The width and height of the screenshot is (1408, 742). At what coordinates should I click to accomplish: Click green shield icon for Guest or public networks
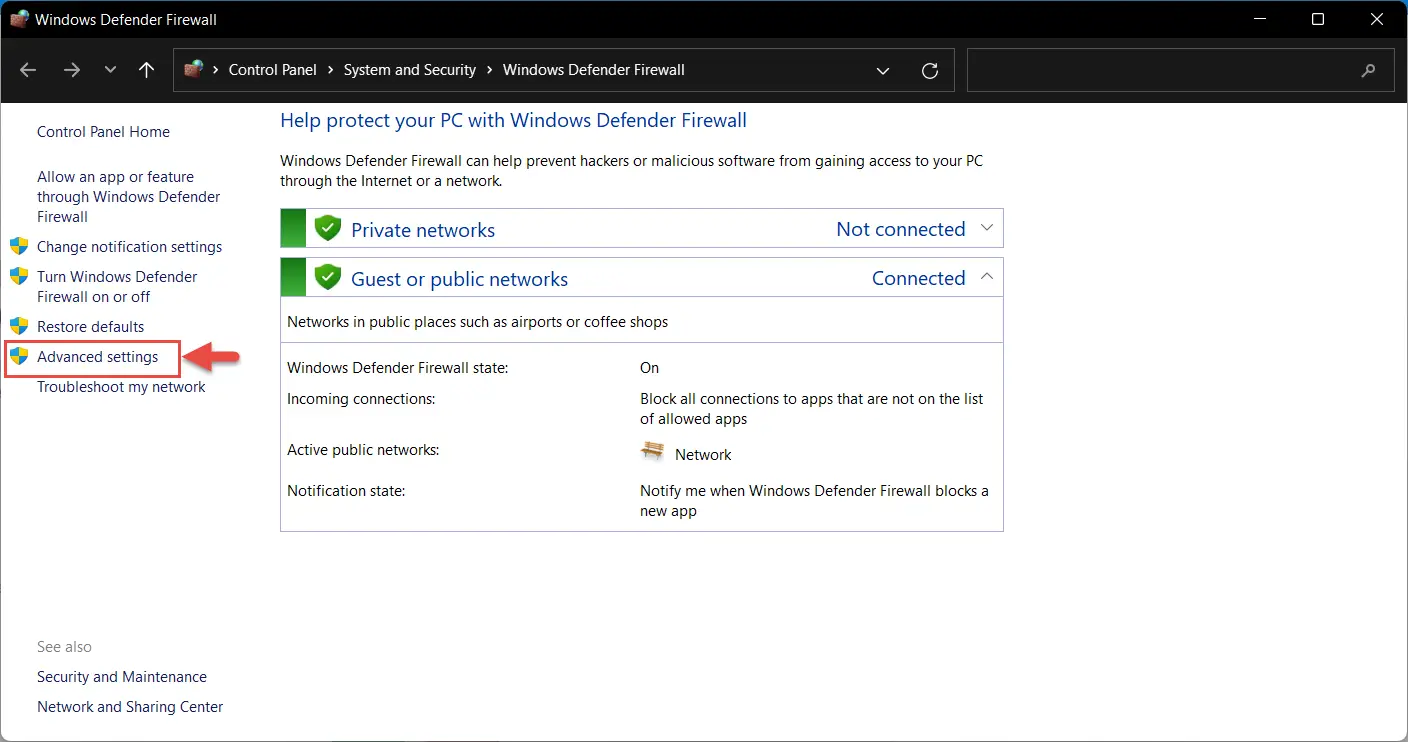coord(328,277)
